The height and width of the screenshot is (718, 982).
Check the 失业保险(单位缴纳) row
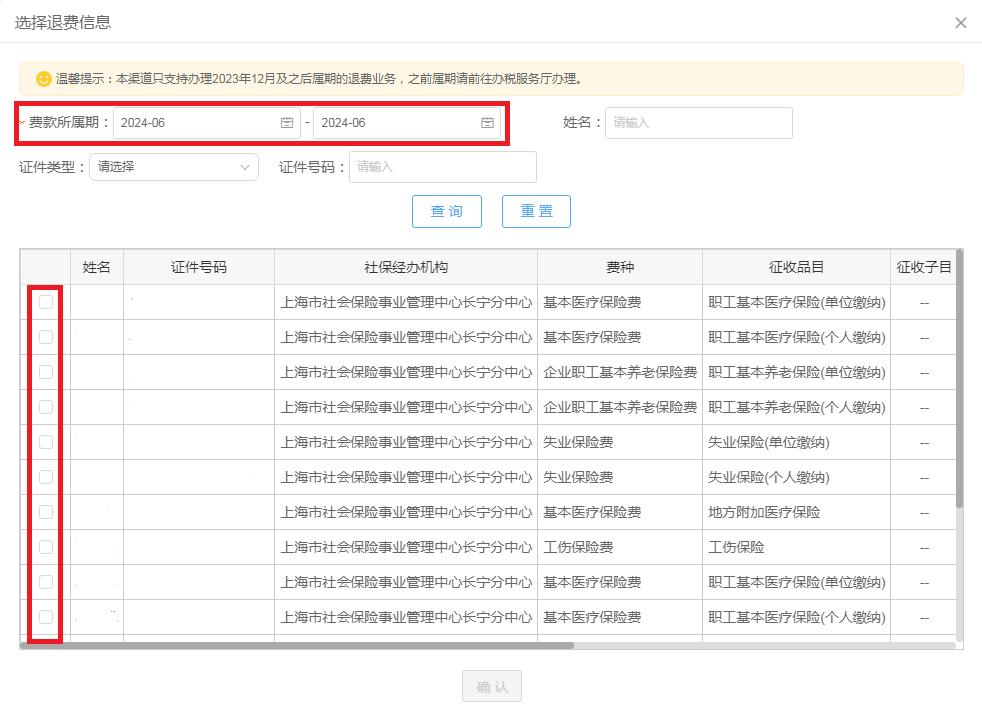(x=46, y=442)
